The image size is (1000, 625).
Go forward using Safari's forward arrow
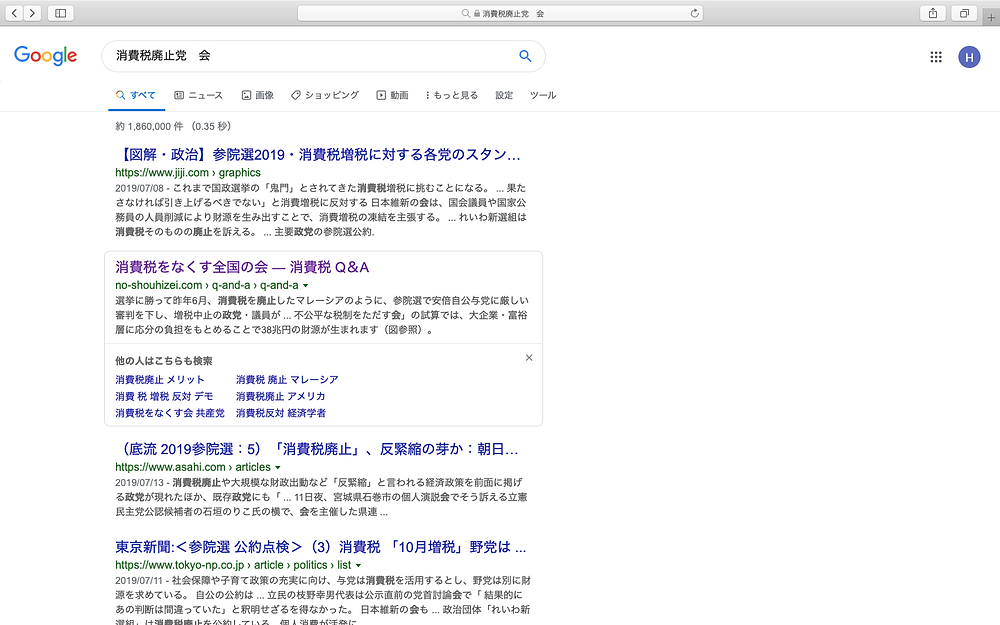33,13
